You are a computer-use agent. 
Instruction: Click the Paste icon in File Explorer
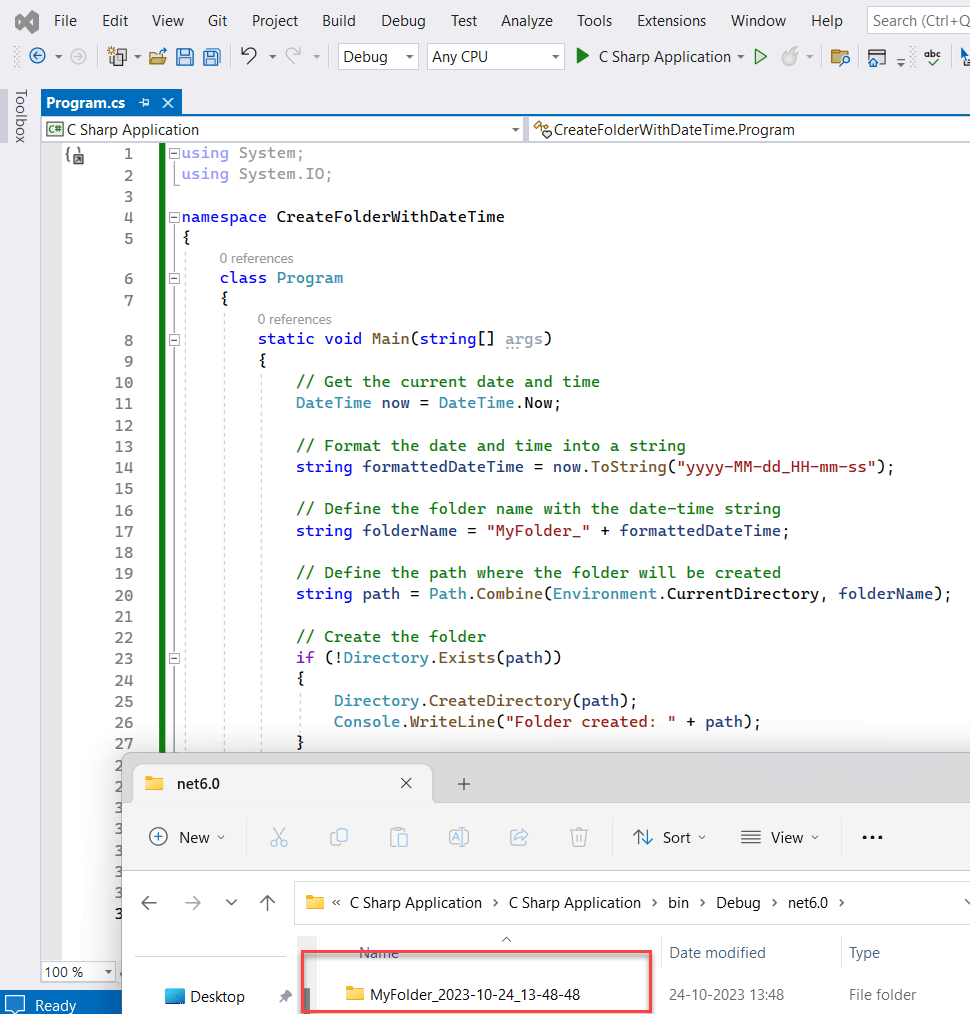coord(399,837)
